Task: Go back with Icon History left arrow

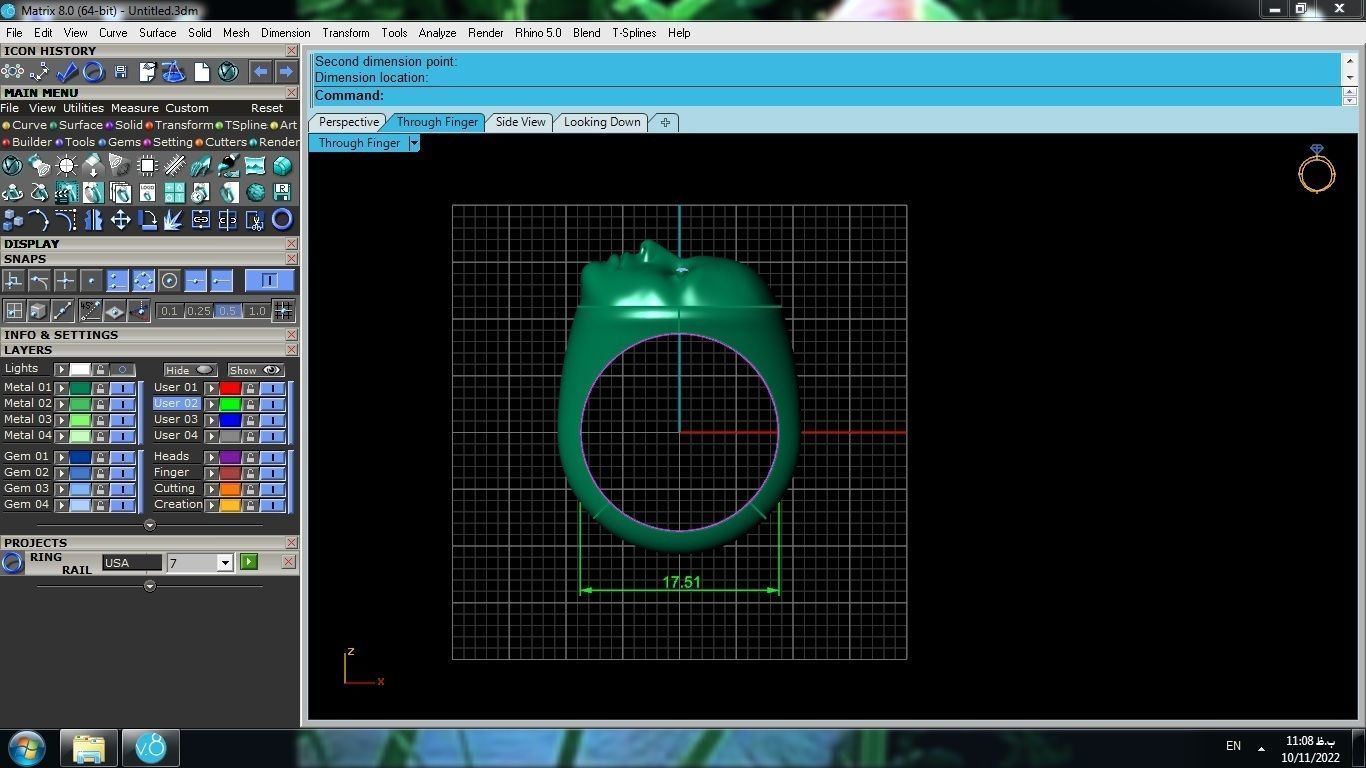Action: pyautogui.click(x=260, y=72)
